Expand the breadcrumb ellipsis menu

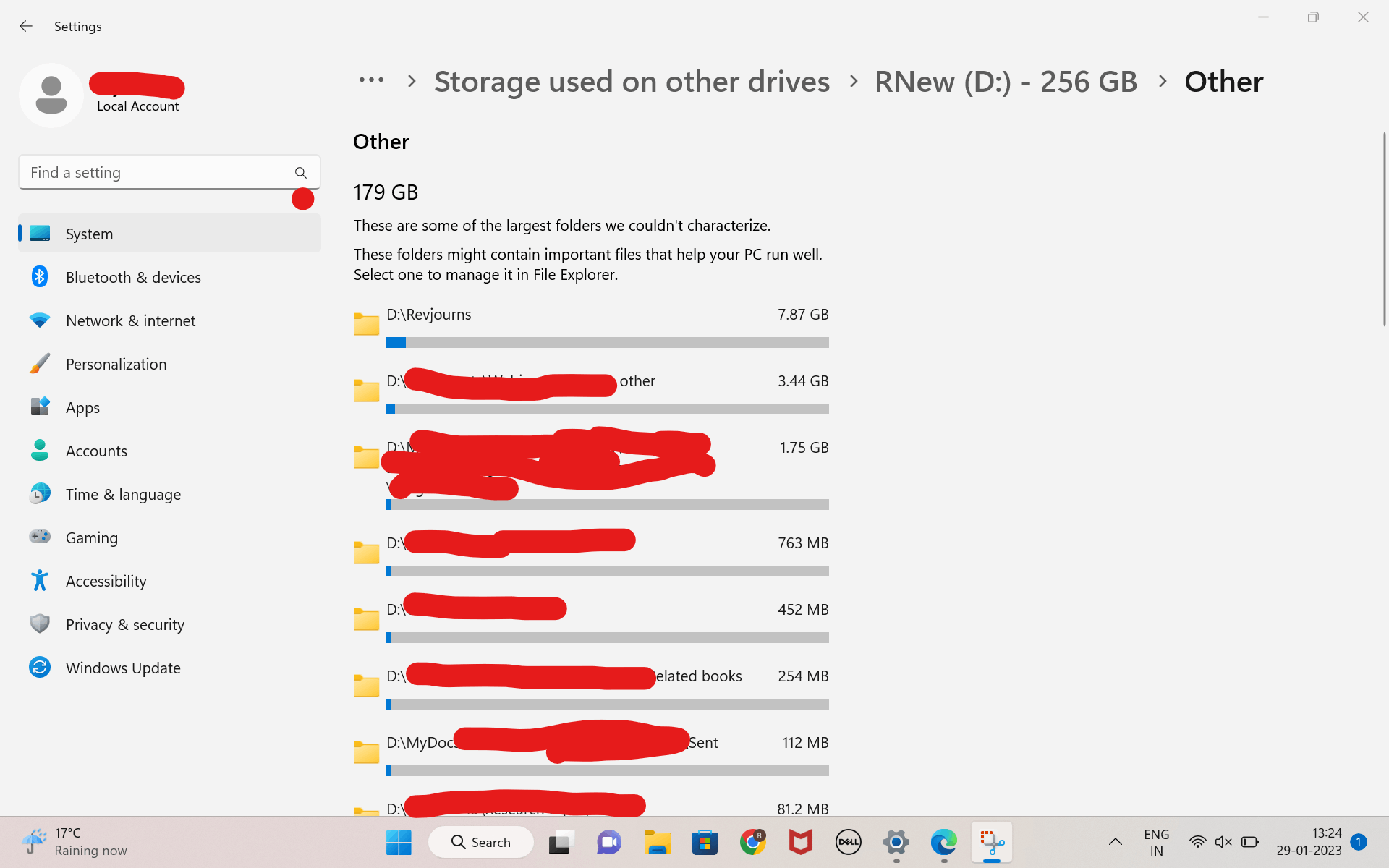(x=371, y=81)
